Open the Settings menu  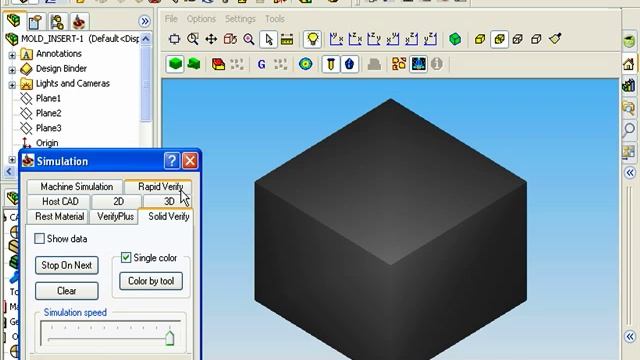click(240, 19)
